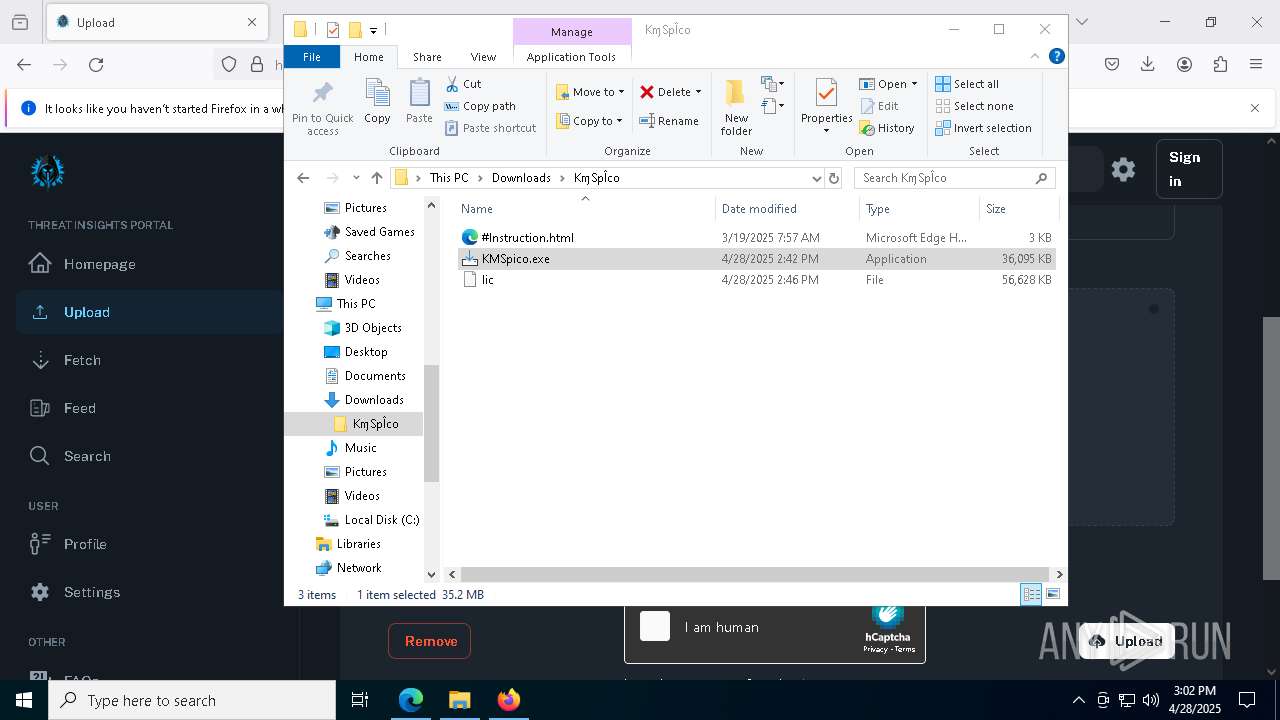Click Invert selection command
1280x720 pixels.
coord(983,128)
